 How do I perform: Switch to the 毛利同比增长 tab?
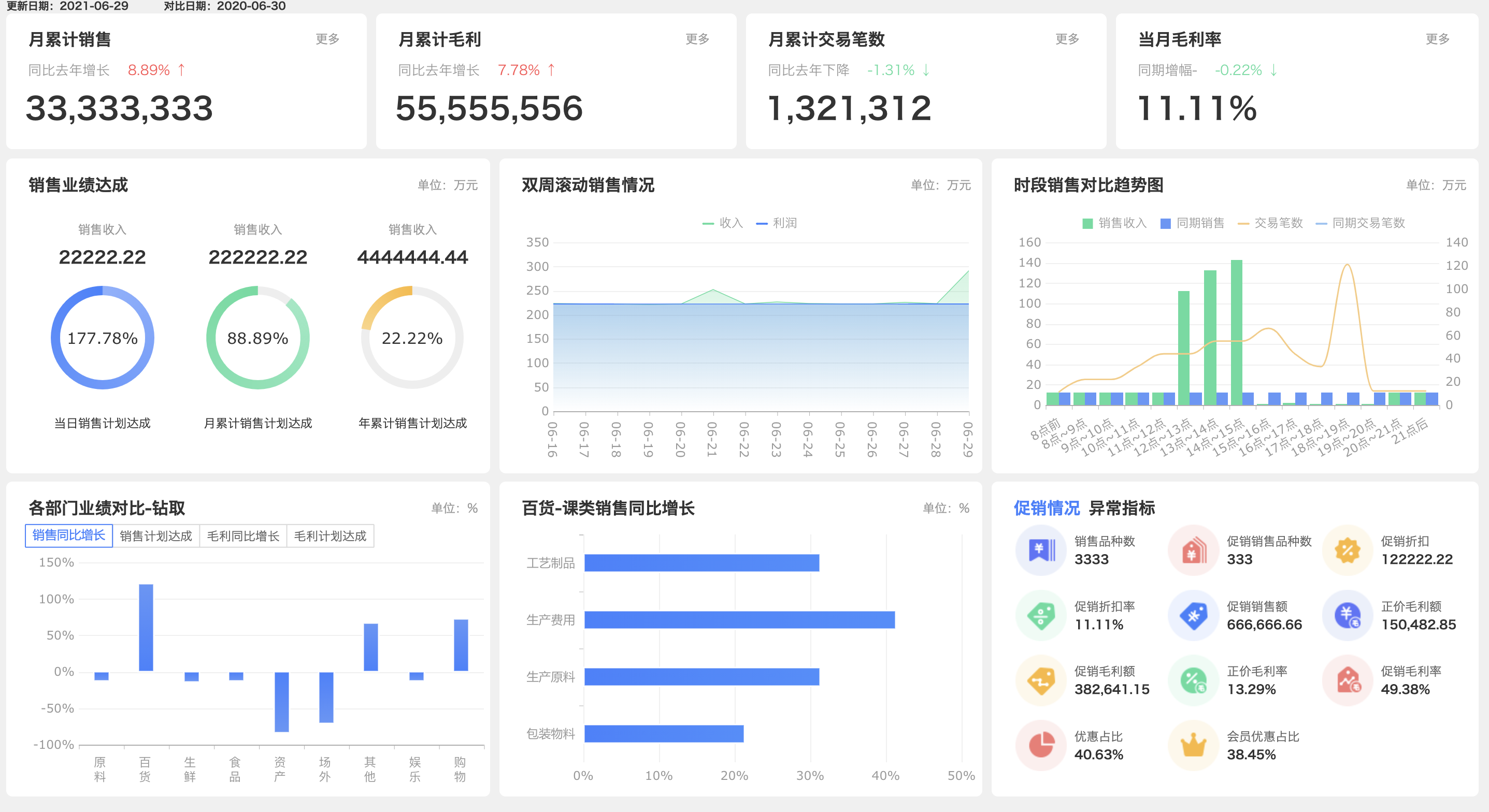[x=243, y=536]
